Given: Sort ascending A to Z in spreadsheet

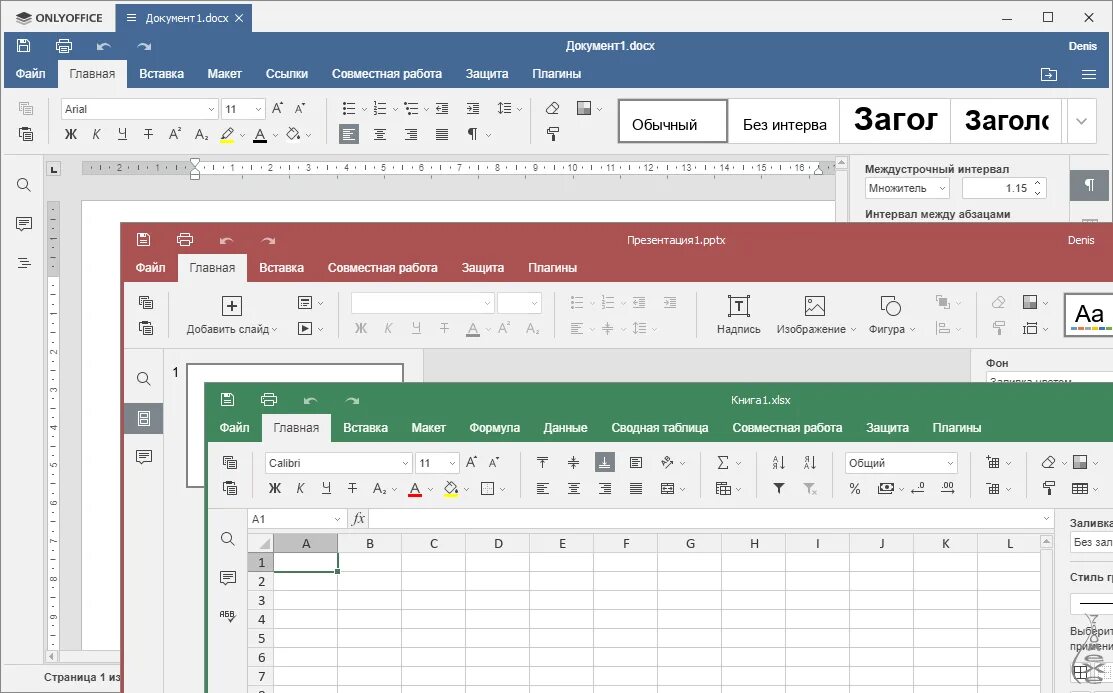Looking at the screenshot, I should click(x=779, y=463).
